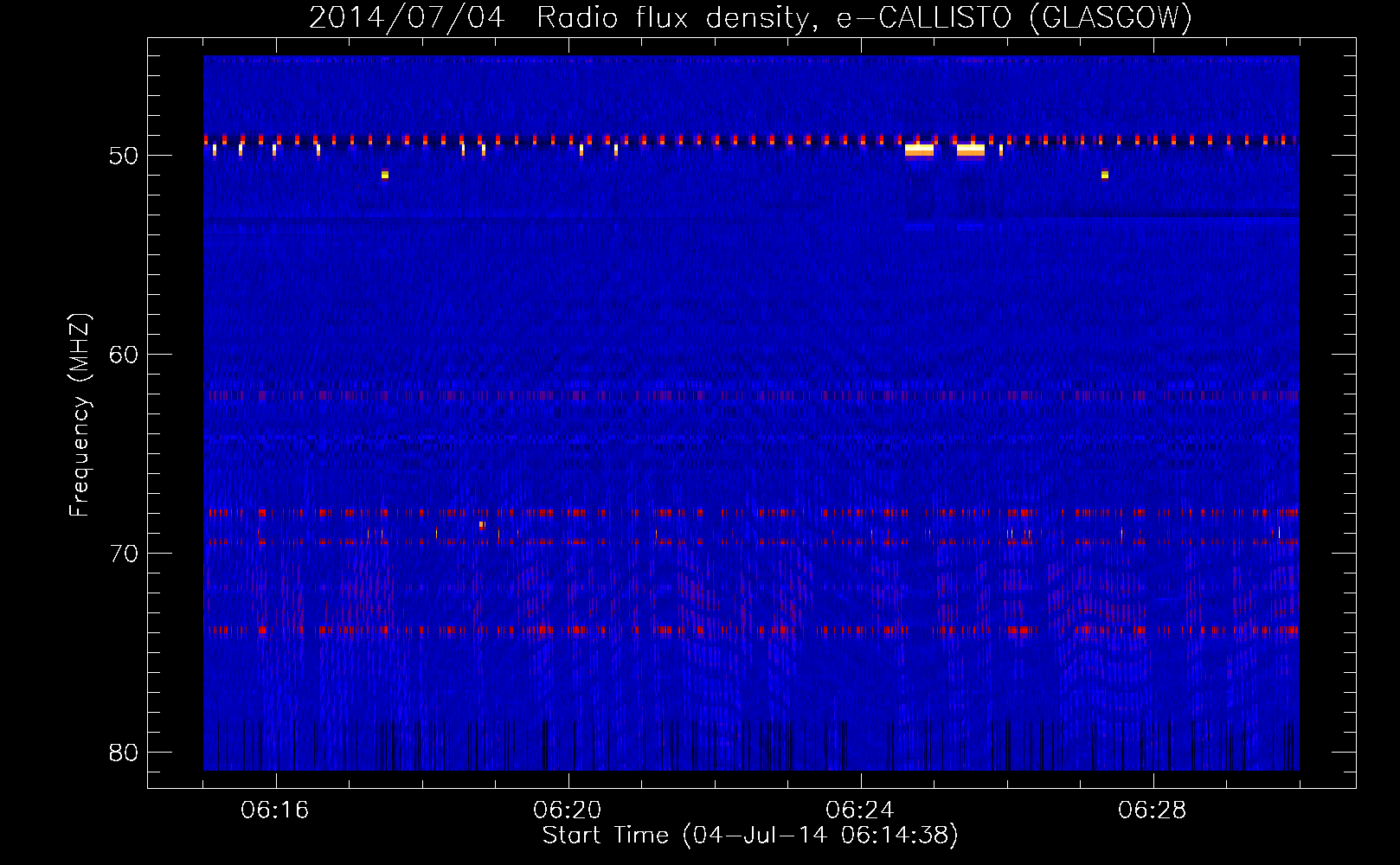Click the 06:24 time tick label
The height and width of the screenshot is (865, 1400).
[x=860, y=810]
